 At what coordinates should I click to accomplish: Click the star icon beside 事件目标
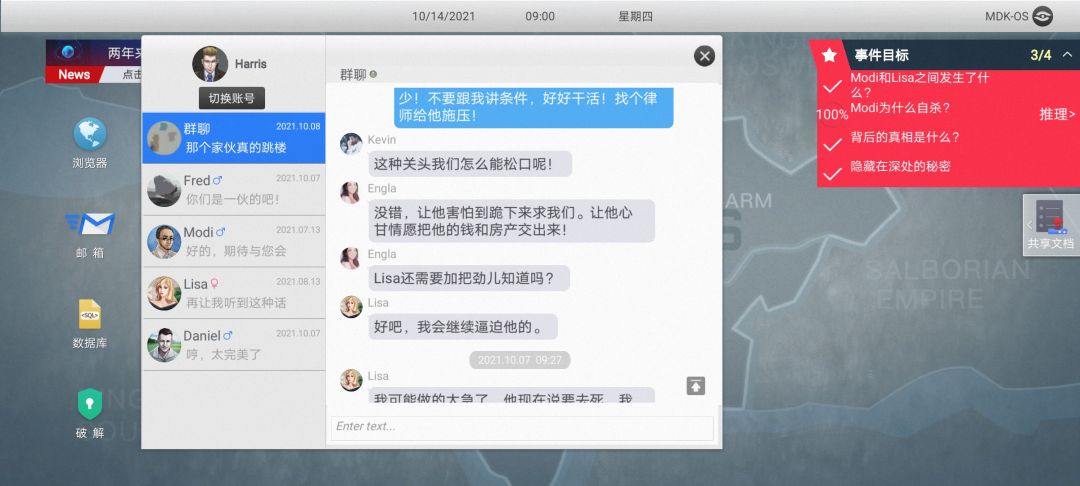[x=829, y=55]
